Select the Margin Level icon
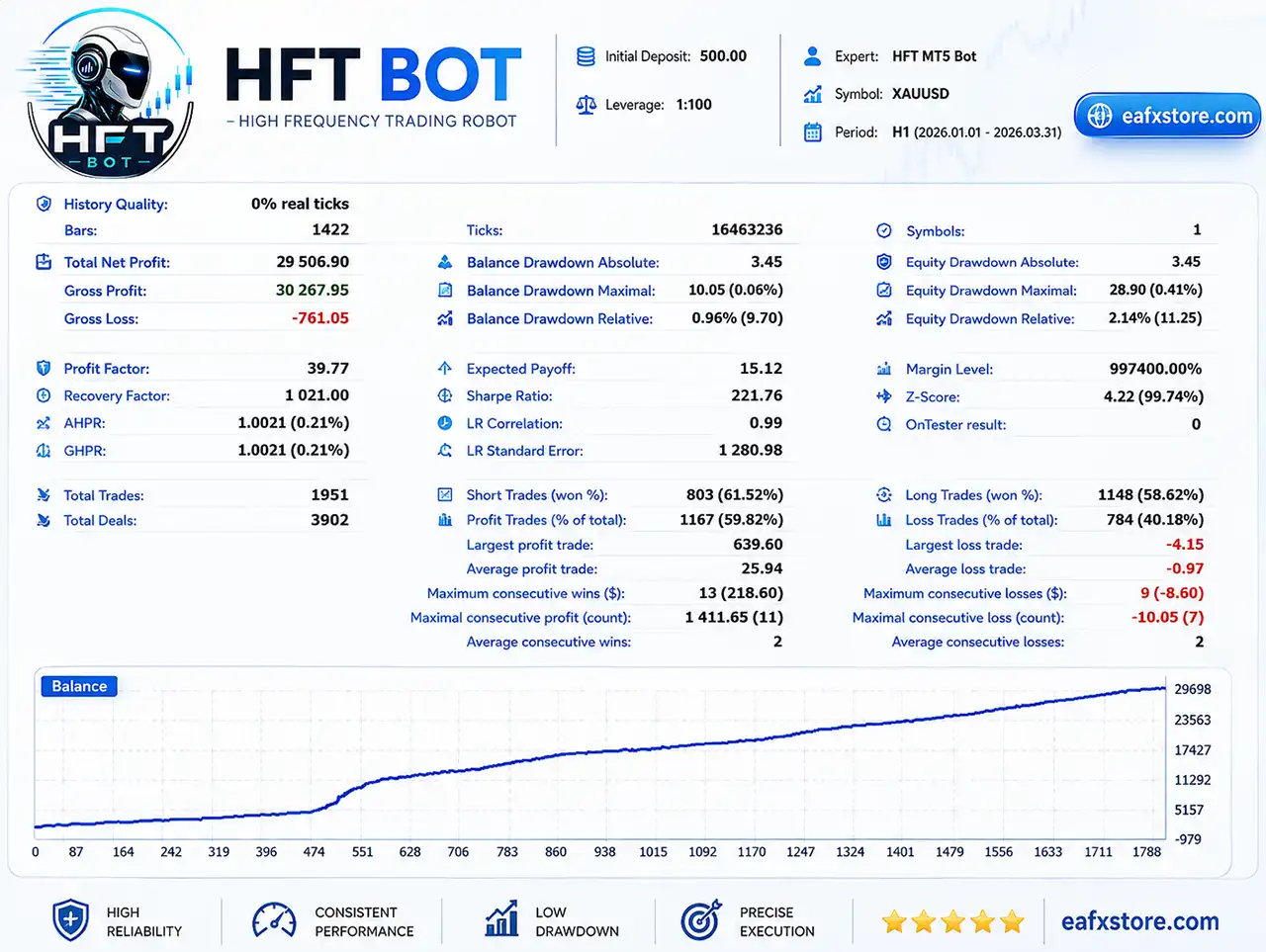Image resolution: width=1266 pixels, height=952 pixels. (x=884, y=369)
